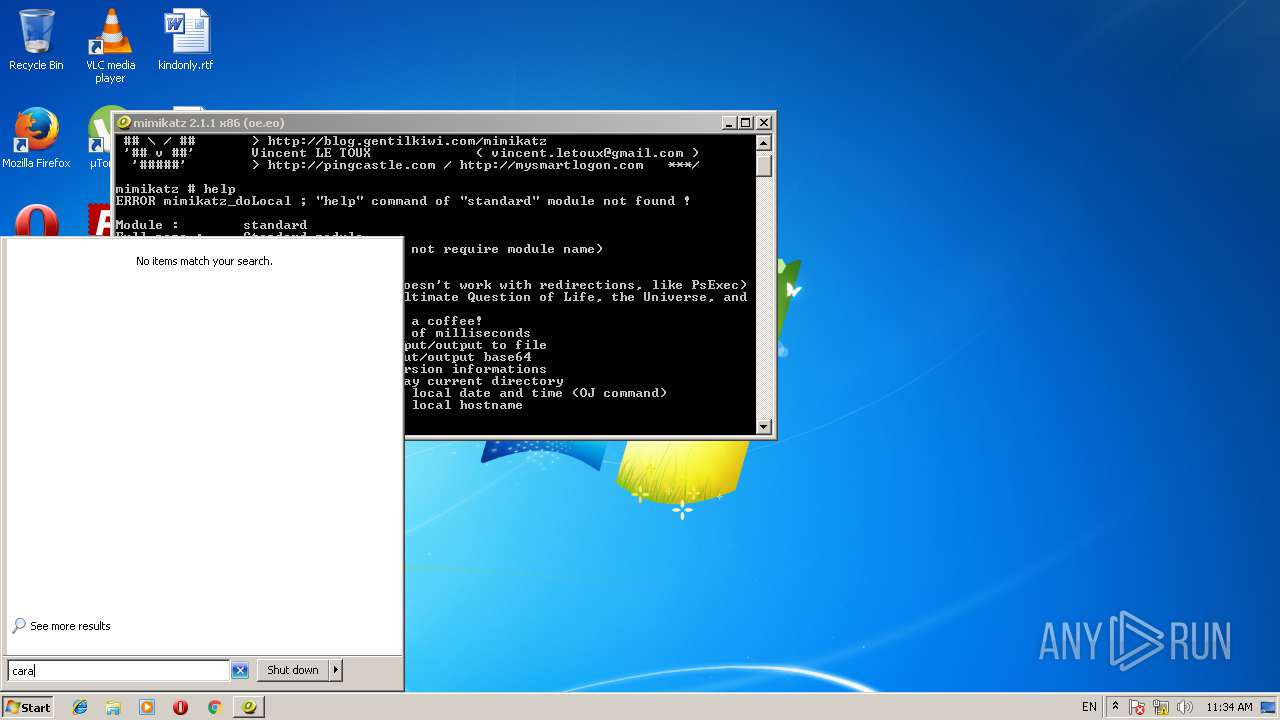Open the Recycle Bin desktop icon

(36, 40)
